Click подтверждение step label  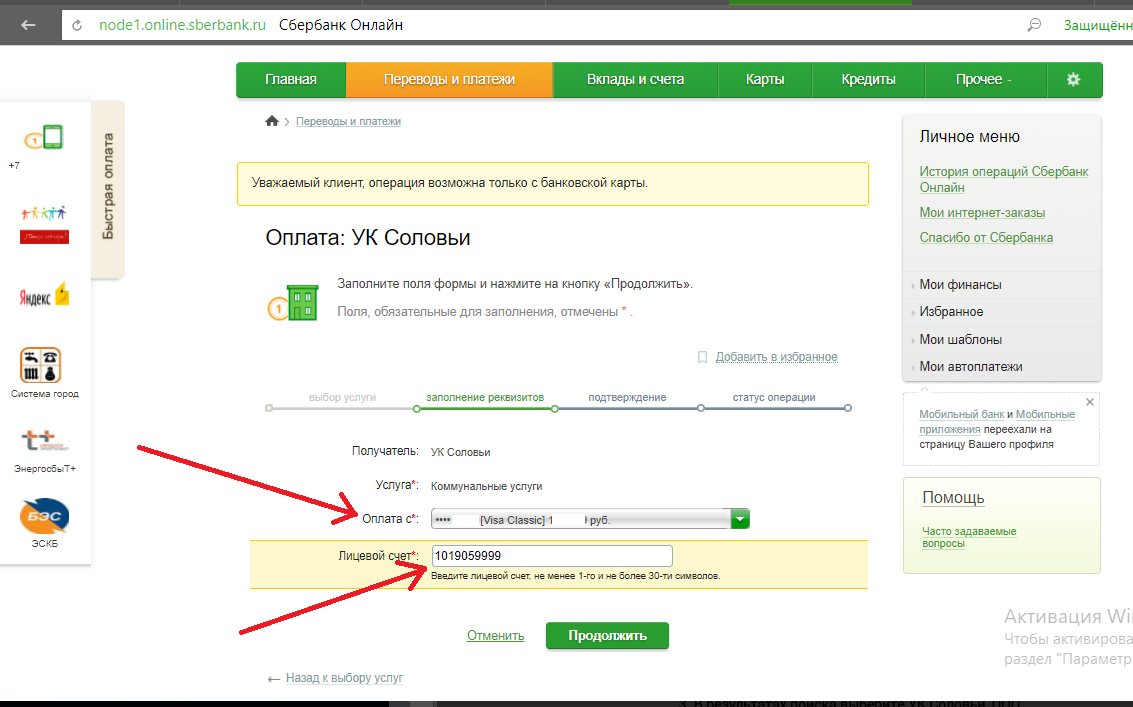pos(627,398)
